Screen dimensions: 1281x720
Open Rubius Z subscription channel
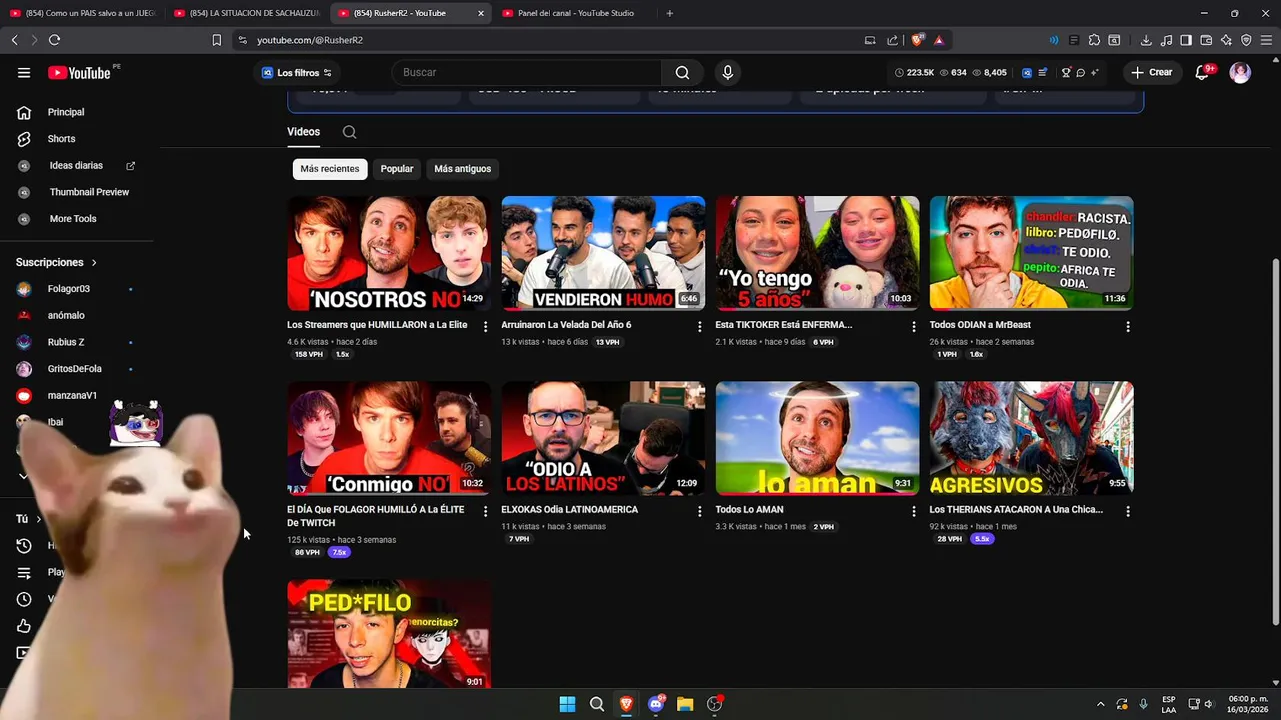(x=77, y=342)
